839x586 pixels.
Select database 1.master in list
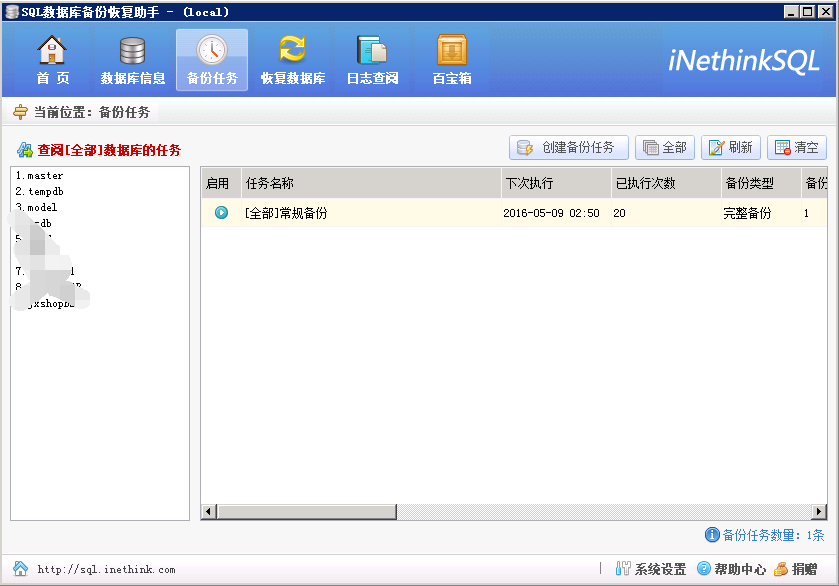tap(39, 176)
